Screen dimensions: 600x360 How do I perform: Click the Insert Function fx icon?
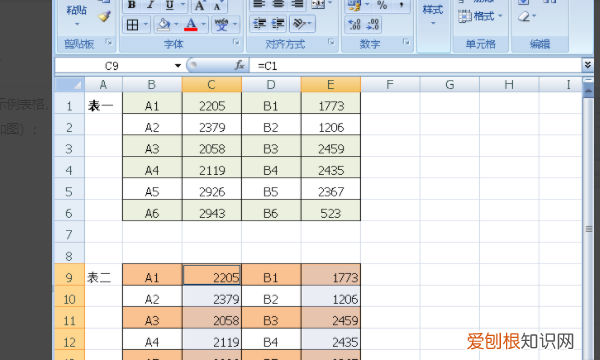240,65
